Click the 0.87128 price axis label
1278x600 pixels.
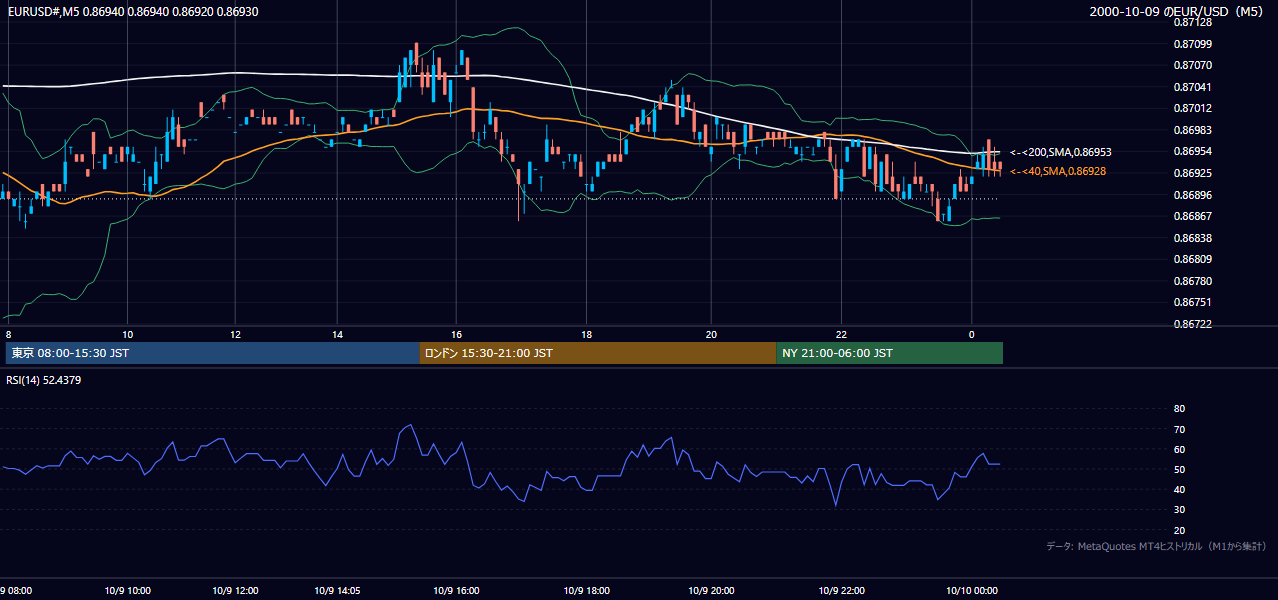(x=1192, y=22)
